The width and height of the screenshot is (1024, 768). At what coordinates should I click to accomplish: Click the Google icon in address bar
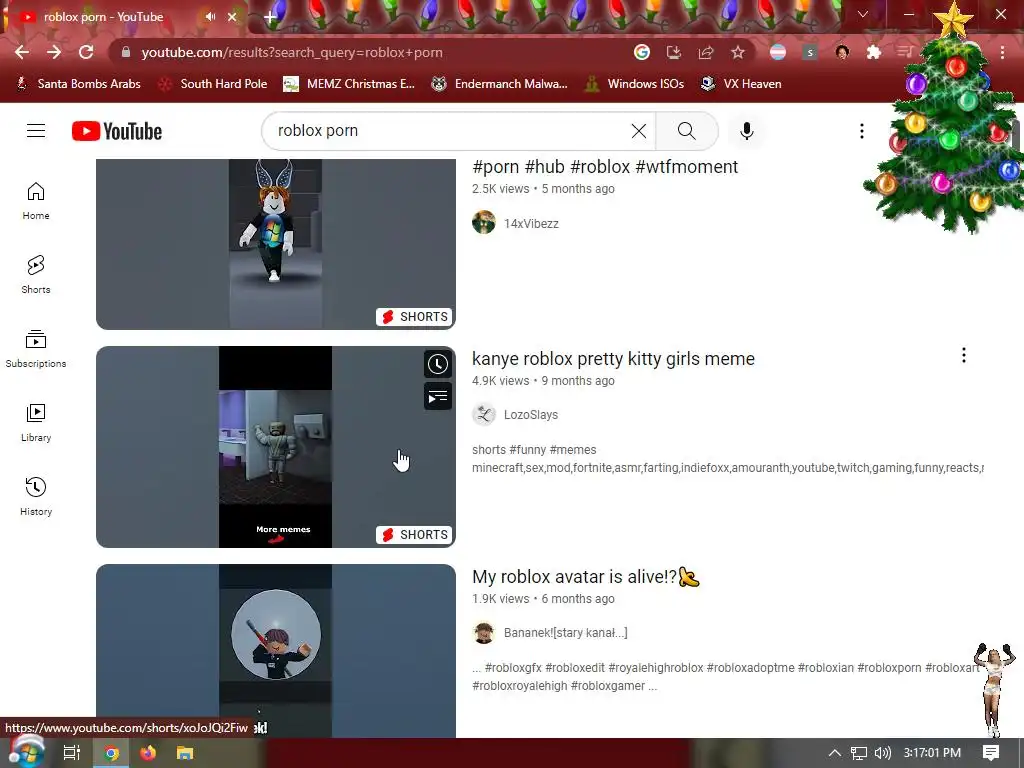(642, 52)
